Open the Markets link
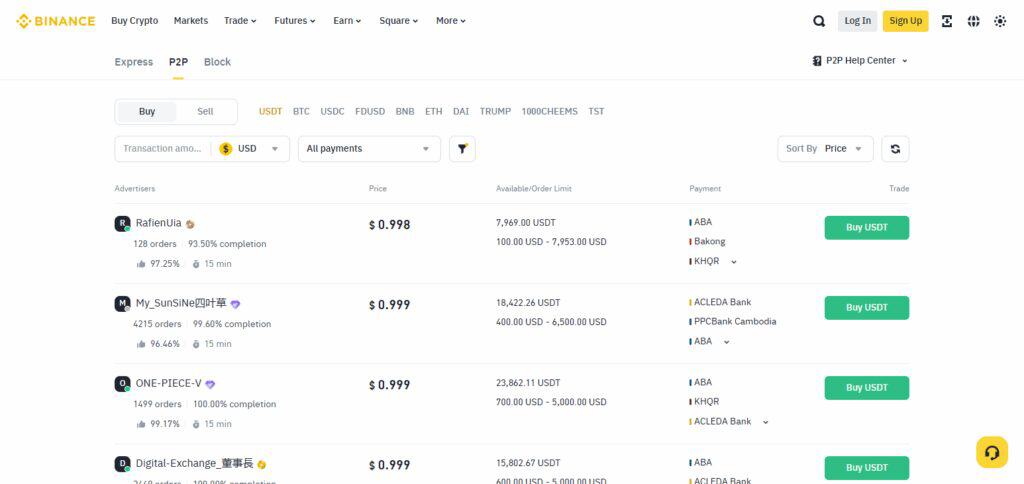Viewport: 1024px width, 484px height. pos(191,21)
